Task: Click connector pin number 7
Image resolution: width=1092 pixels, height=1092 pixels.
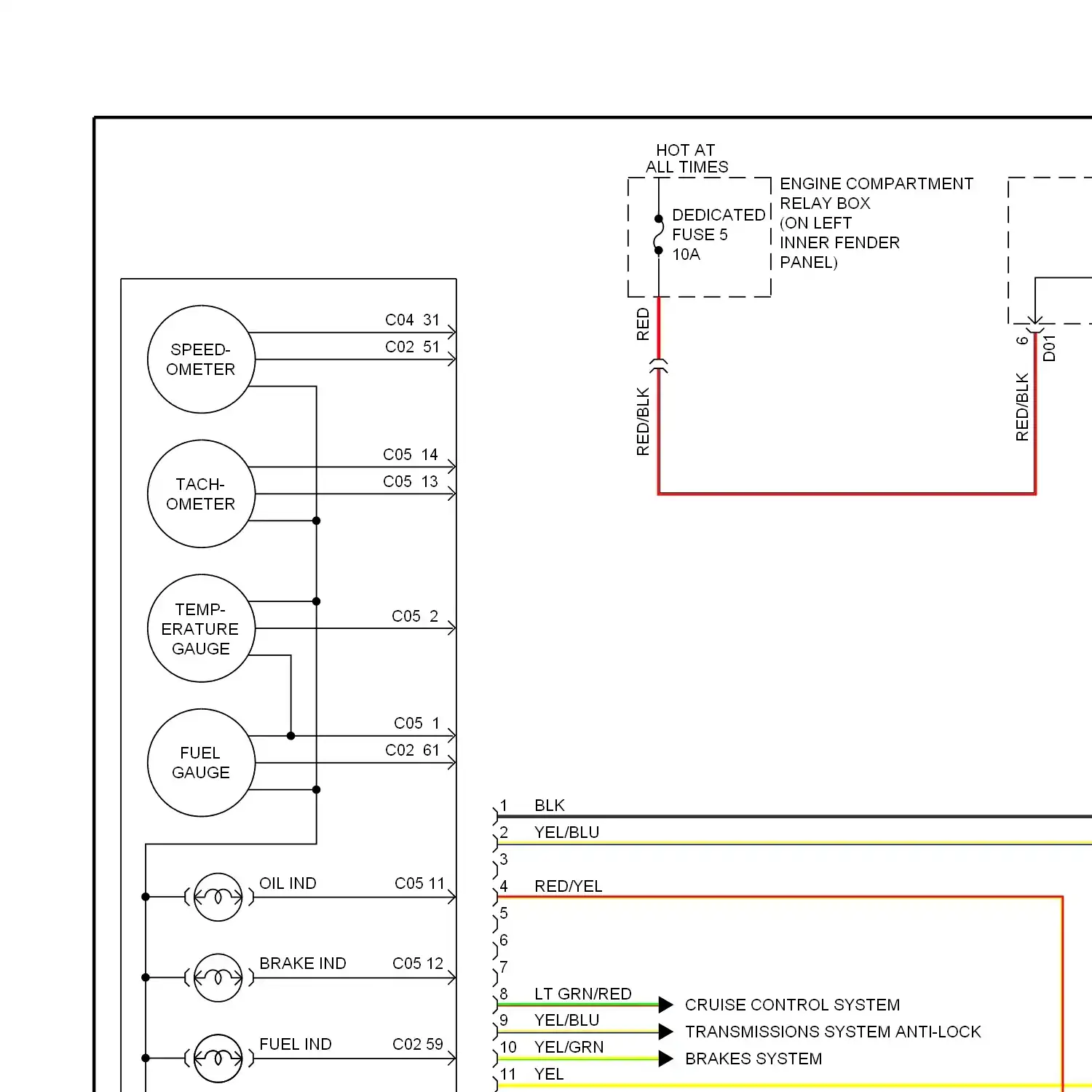Action: 504,967
